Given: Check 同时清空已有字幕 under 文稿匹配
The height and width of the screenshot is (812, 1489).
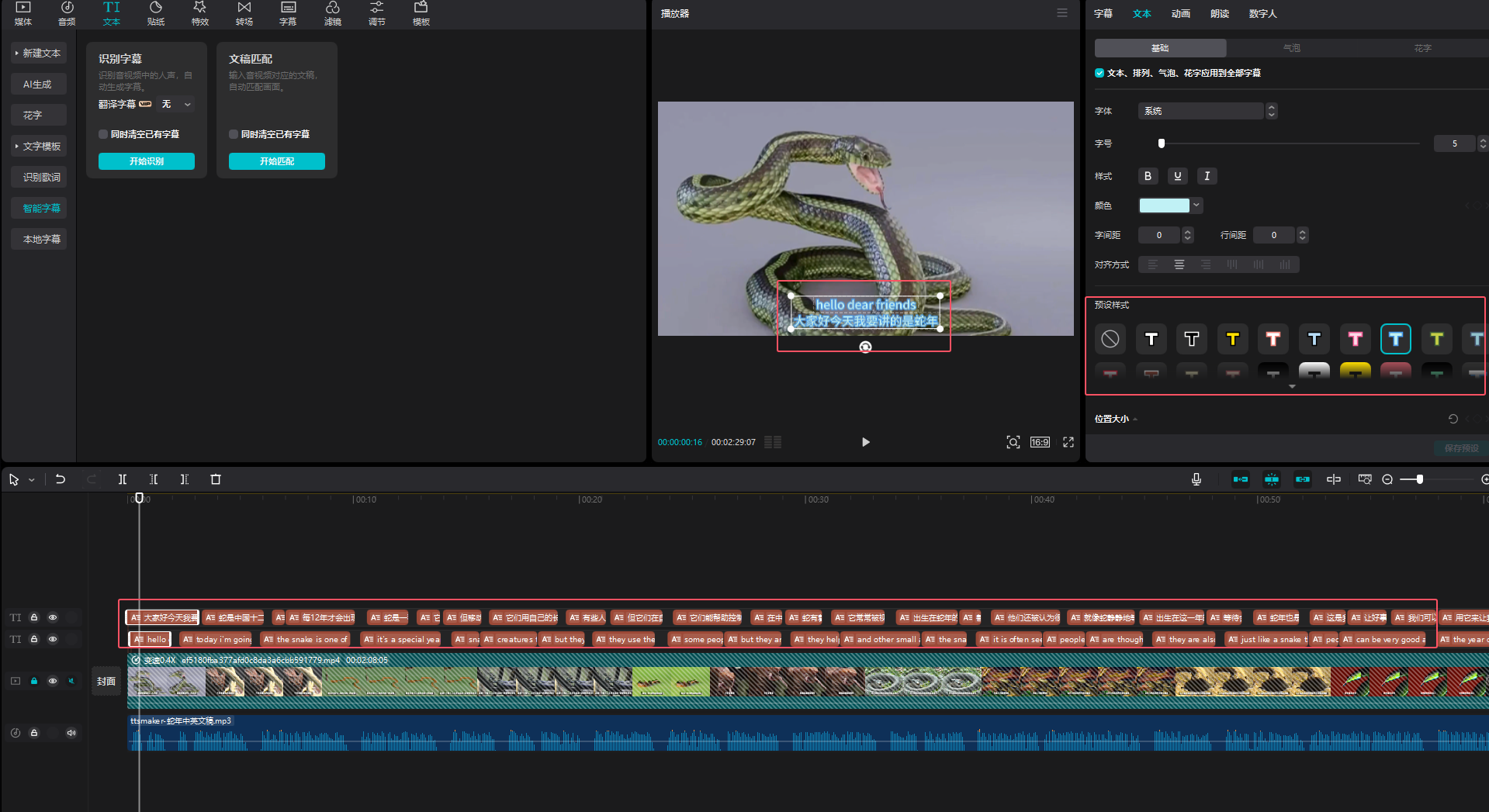Looking at the screenshot, I should coord(234,134).
